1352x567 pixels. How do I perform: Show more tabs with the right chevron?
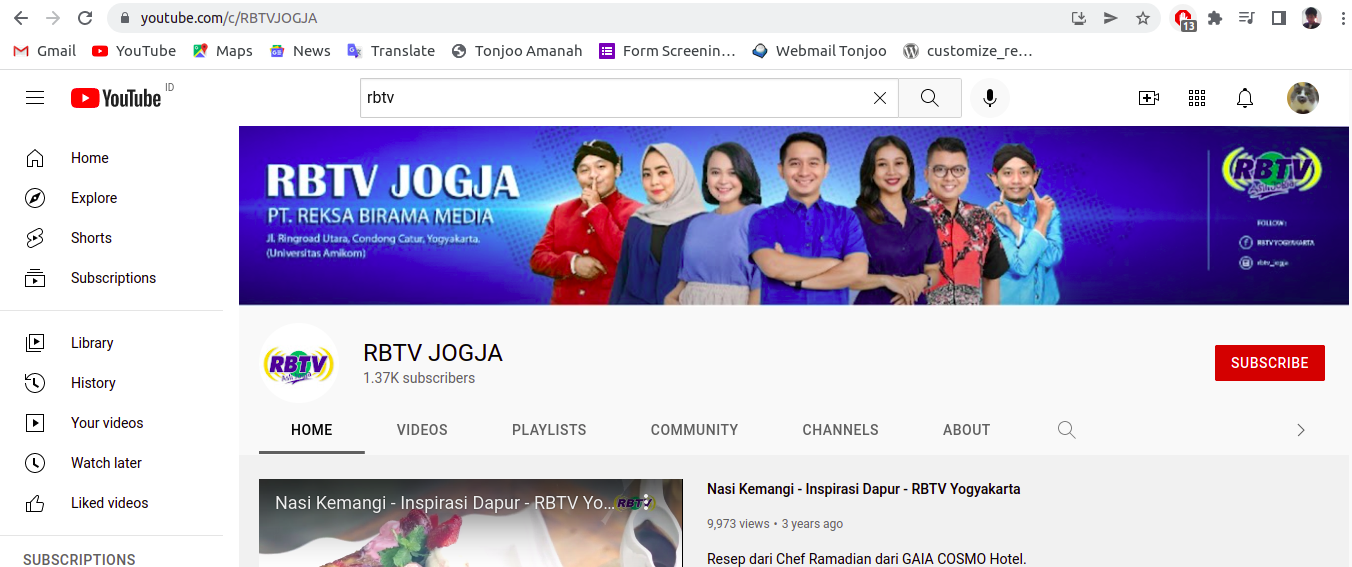pyautogui.click(x=1301, y=430)
